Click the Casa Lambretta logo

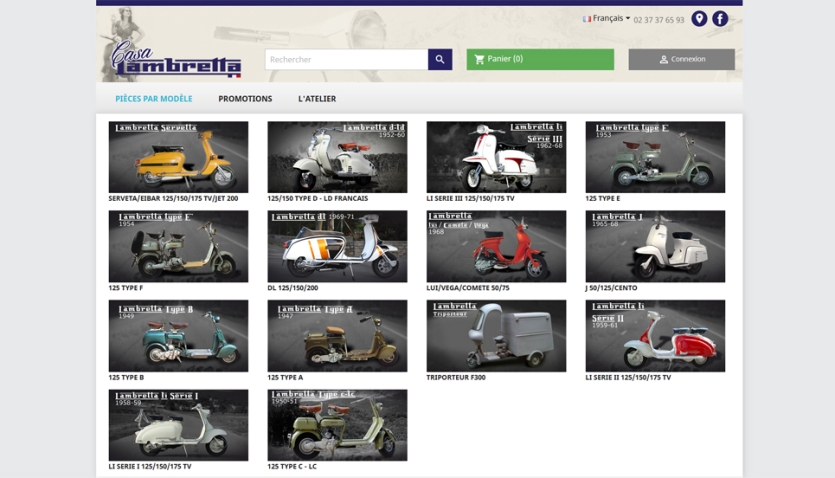[176, 59]
